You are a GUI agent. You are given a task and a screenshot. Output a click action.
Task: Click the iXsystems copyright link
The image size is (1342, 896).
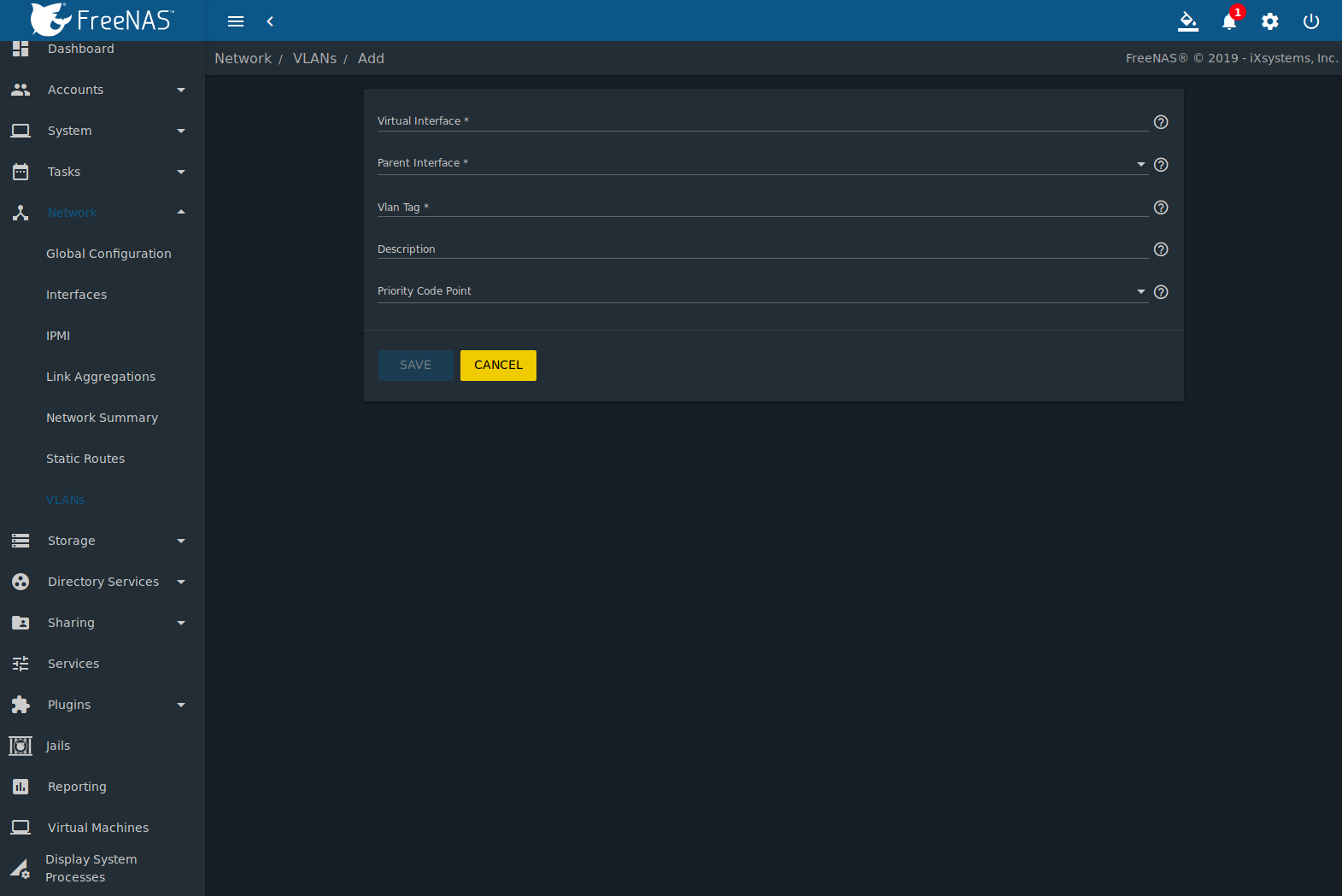pos(1232,58)
